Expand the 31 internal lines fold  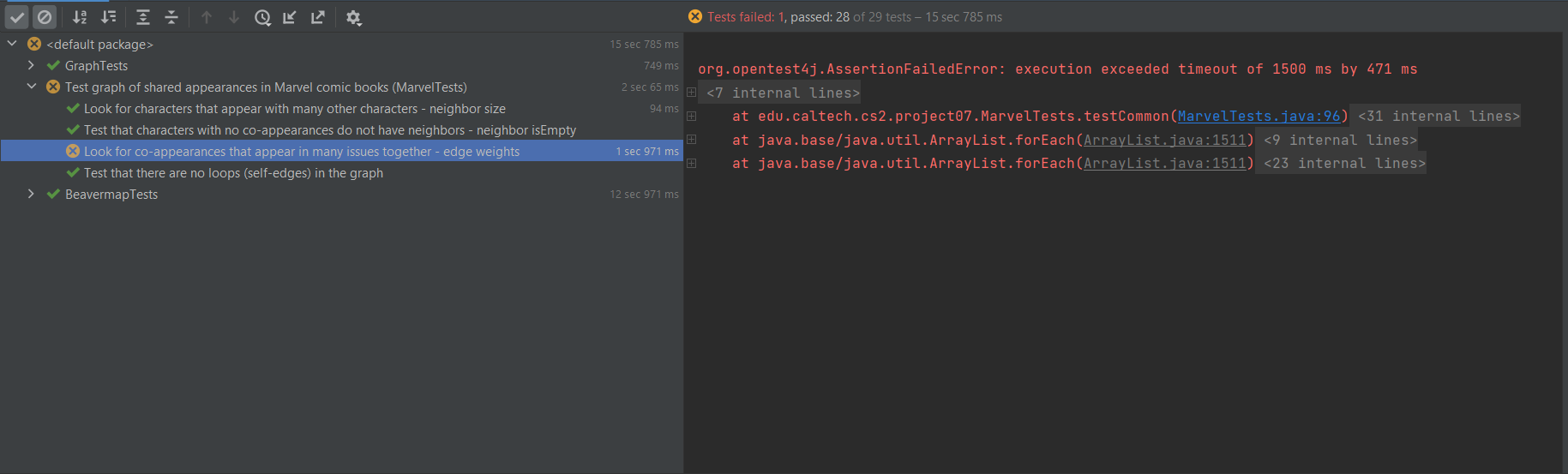(x=1439, y=117)
